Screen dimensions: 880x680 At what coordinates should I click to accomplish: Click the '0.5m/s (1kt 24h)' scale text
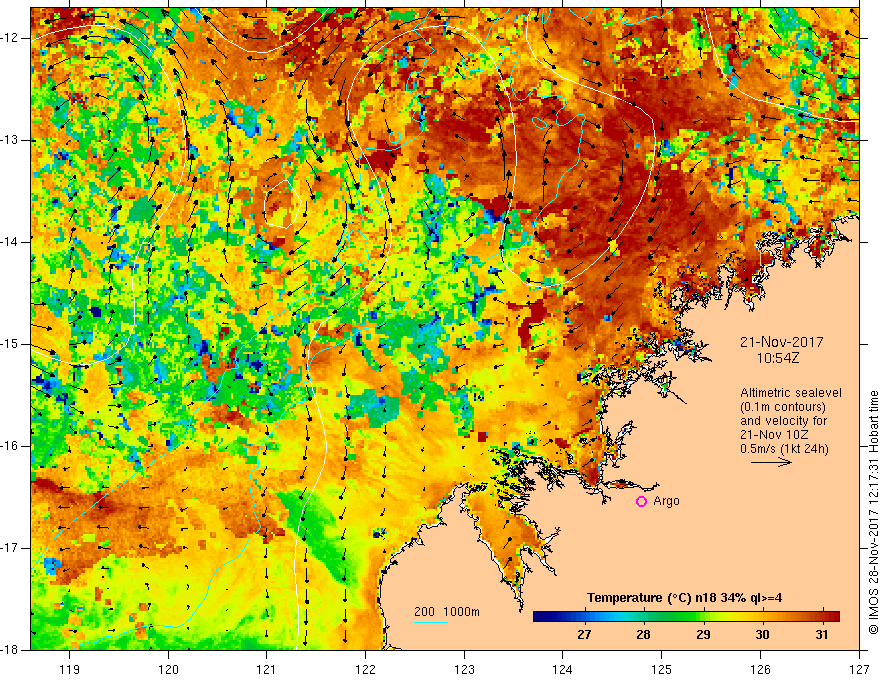coord(784,449)
